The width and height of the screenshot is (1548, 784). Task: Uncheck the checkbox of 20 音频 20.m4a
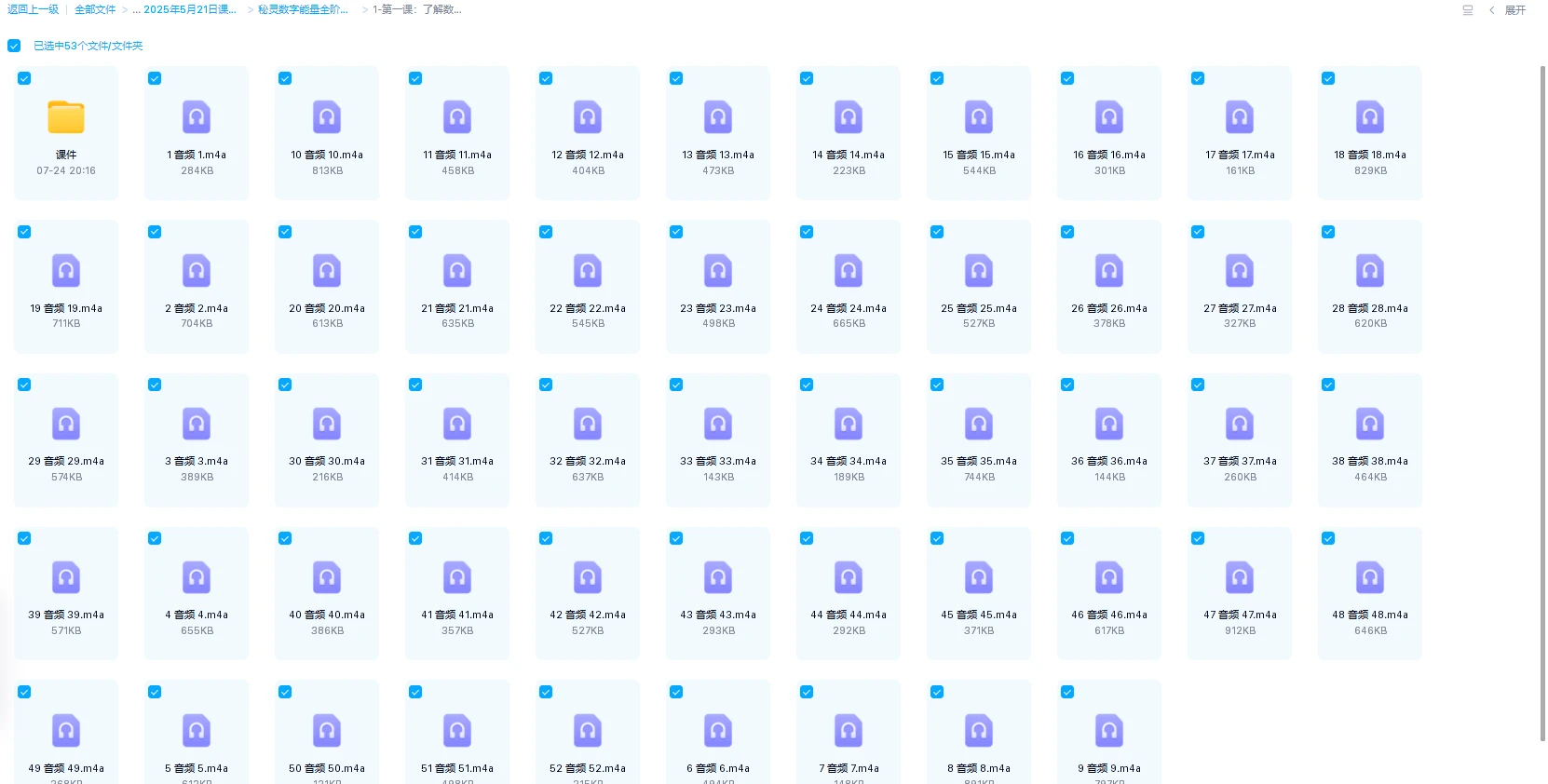coord(285,232)
